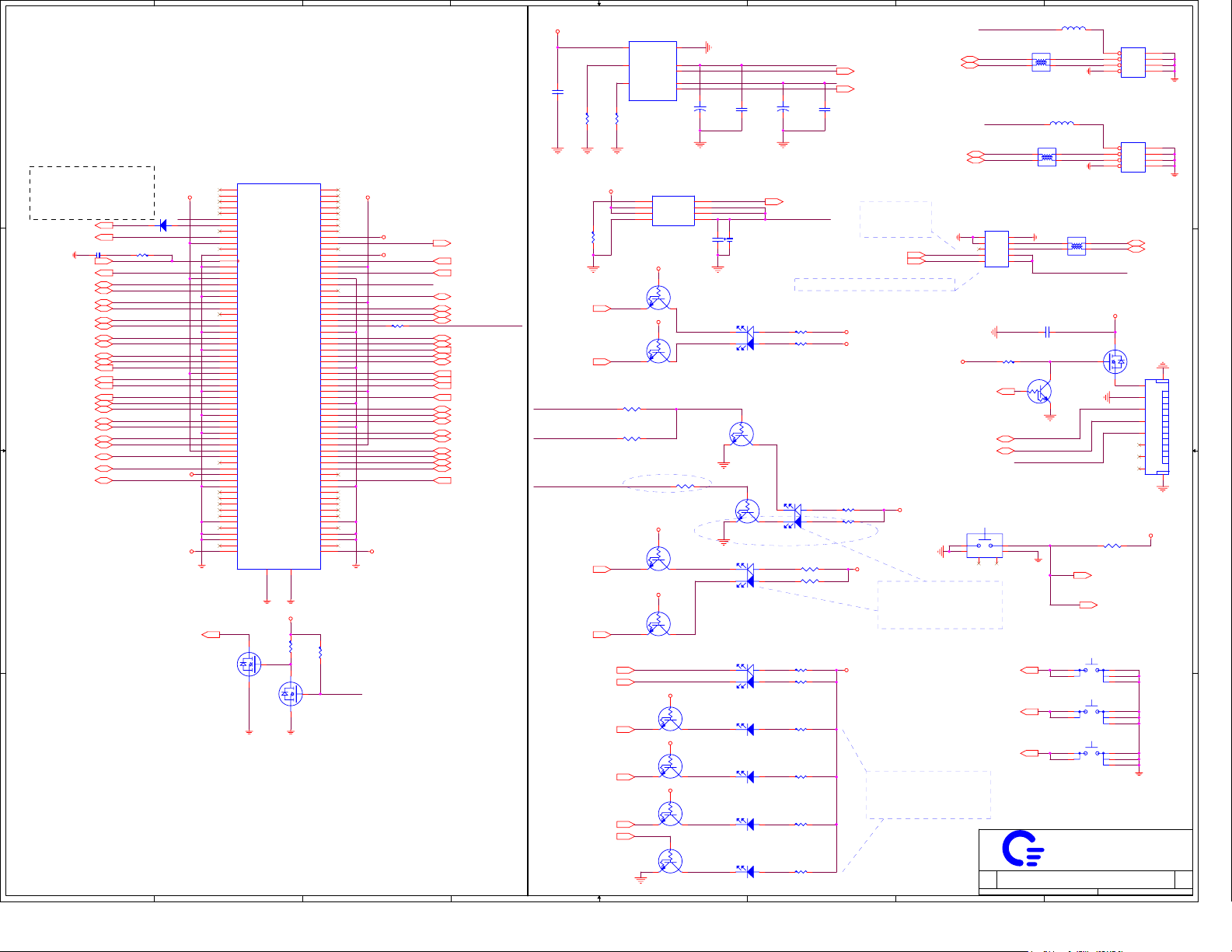
Task: Click the blue logo in the title block
Action: (x=1023, y=849)
